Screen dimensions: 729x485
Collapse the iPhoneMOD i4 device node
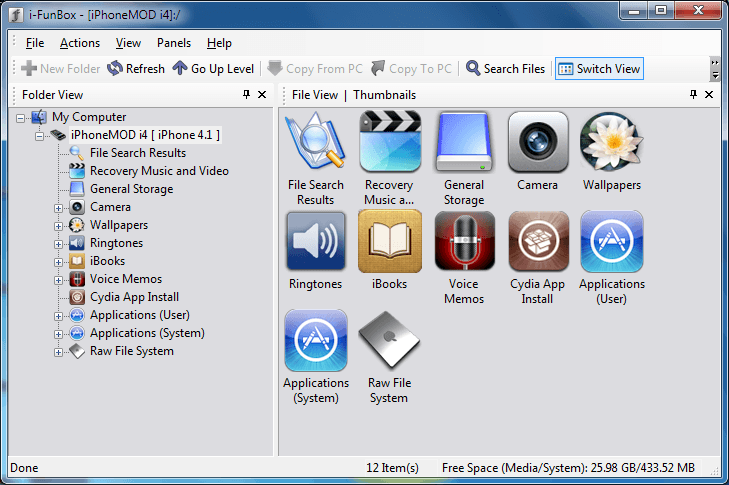tap(41, 135)
